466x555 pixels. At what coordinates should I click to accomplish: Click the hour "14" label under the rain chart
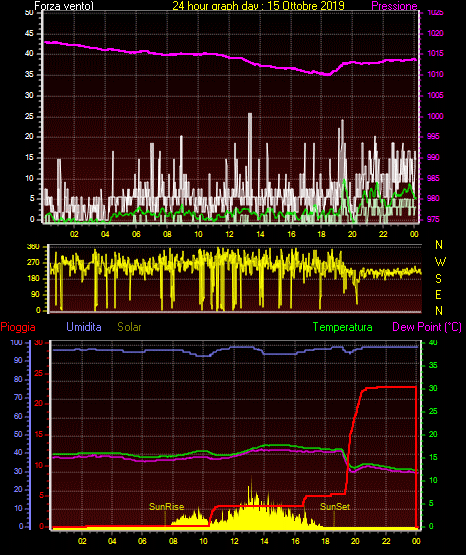coord(264,541)
